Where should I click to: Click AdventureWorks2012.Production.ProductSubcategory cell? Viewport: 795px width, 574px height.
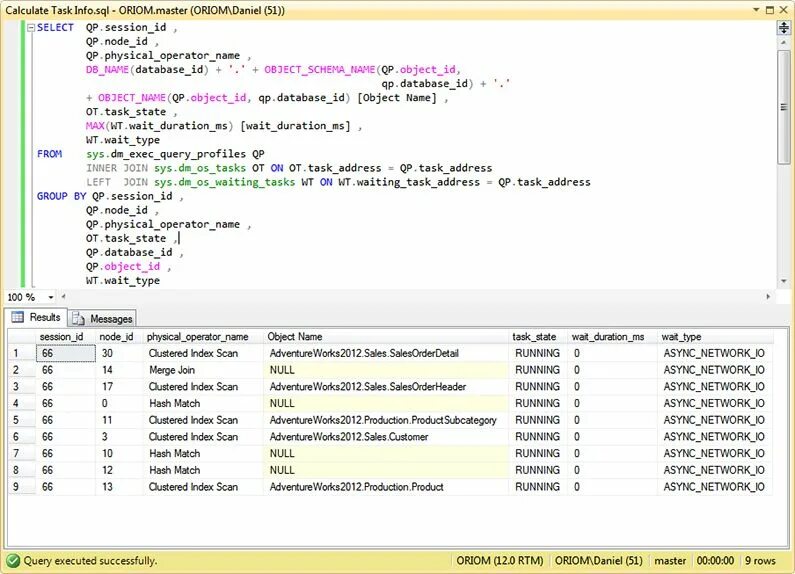tap(386, 420)
